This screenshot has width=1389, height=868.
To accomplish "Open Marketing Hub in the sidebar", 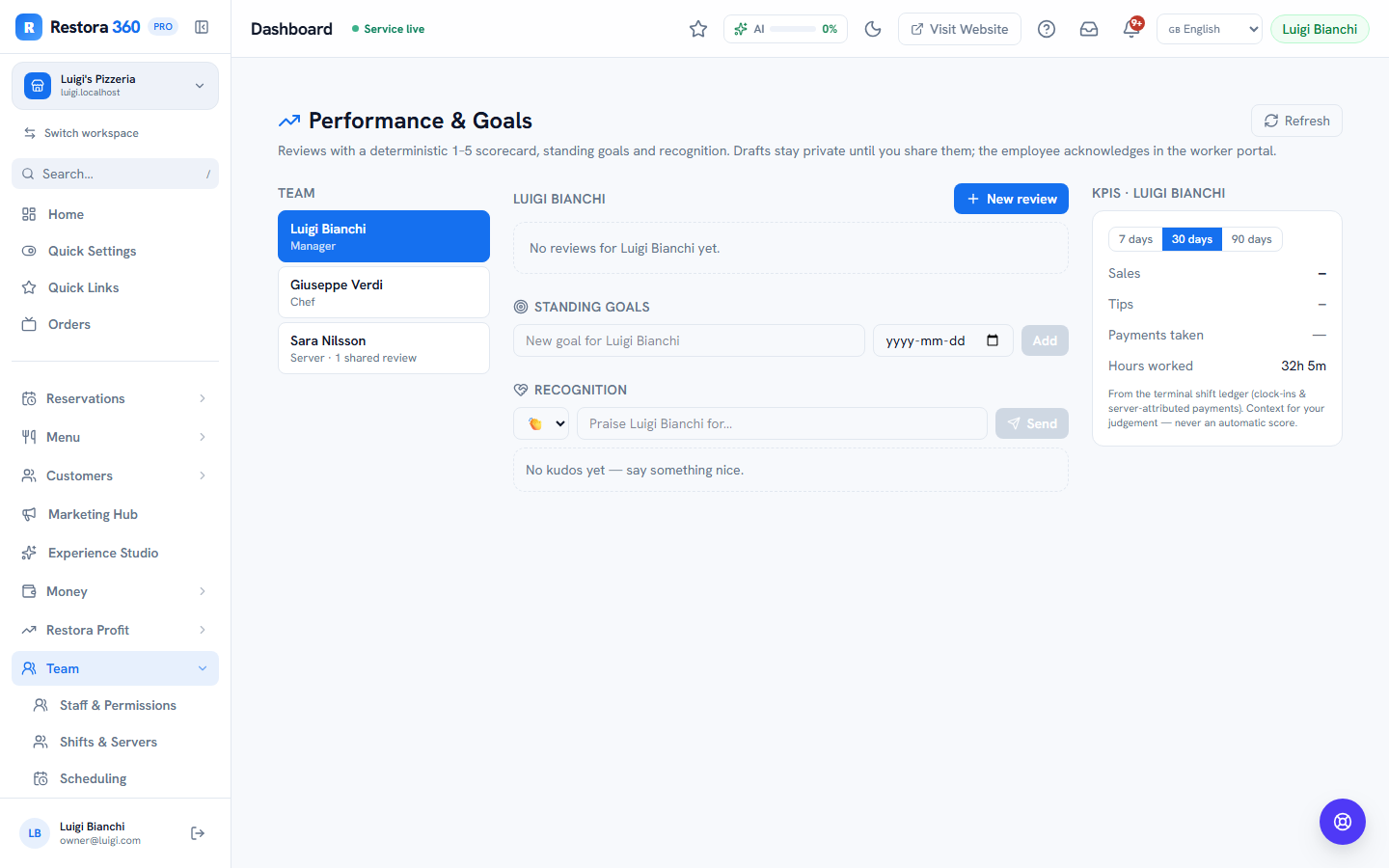I will click(x=115, y=514).
